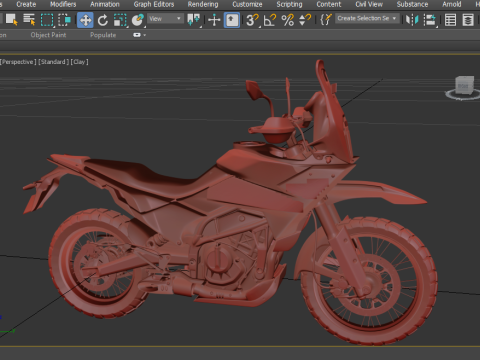This screenshot has width=480, height=360.
Task: Click the Align tool icon
Action: (x=430, y=20)
